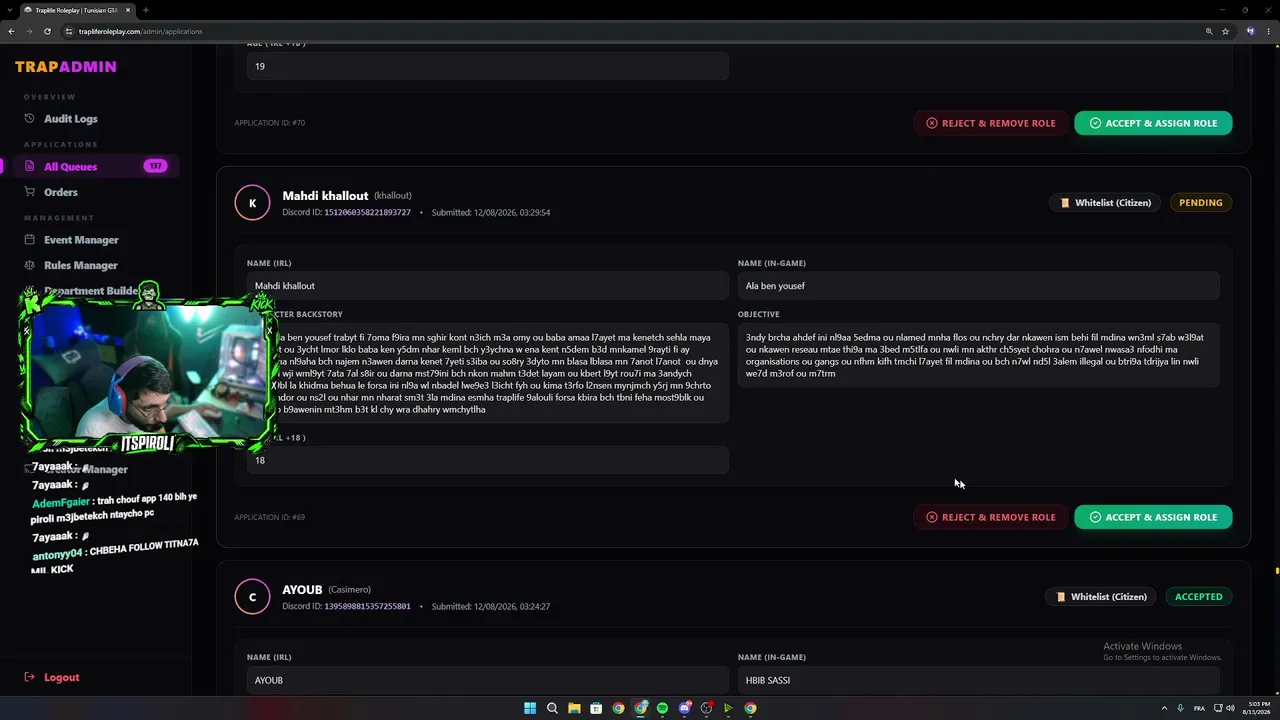Open File Explorer from the taskbar
The height and width of the screenshot is (720, 1280).
574,708
